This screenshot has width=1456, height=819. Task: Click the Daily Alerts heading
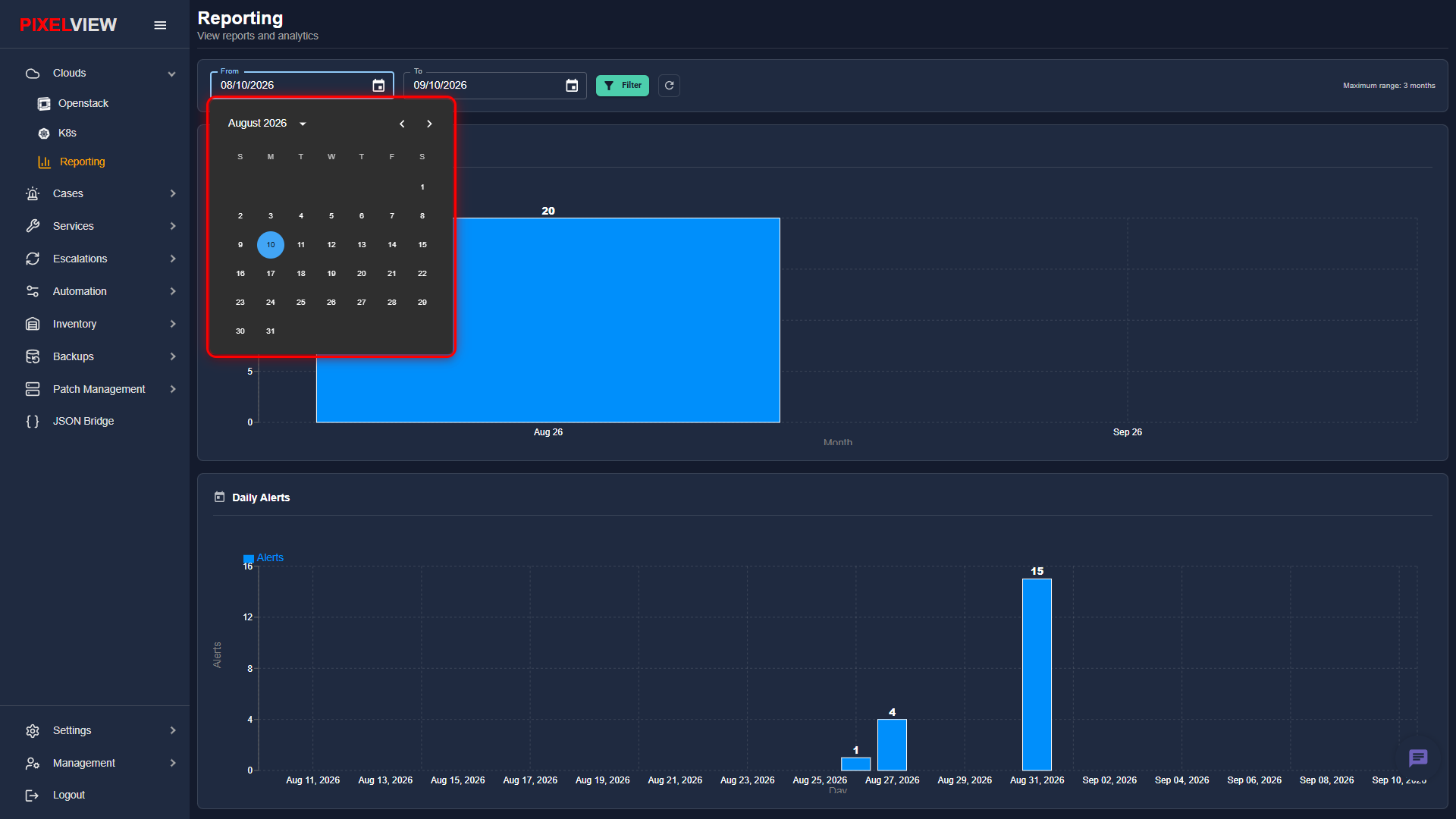click(261, 497)
